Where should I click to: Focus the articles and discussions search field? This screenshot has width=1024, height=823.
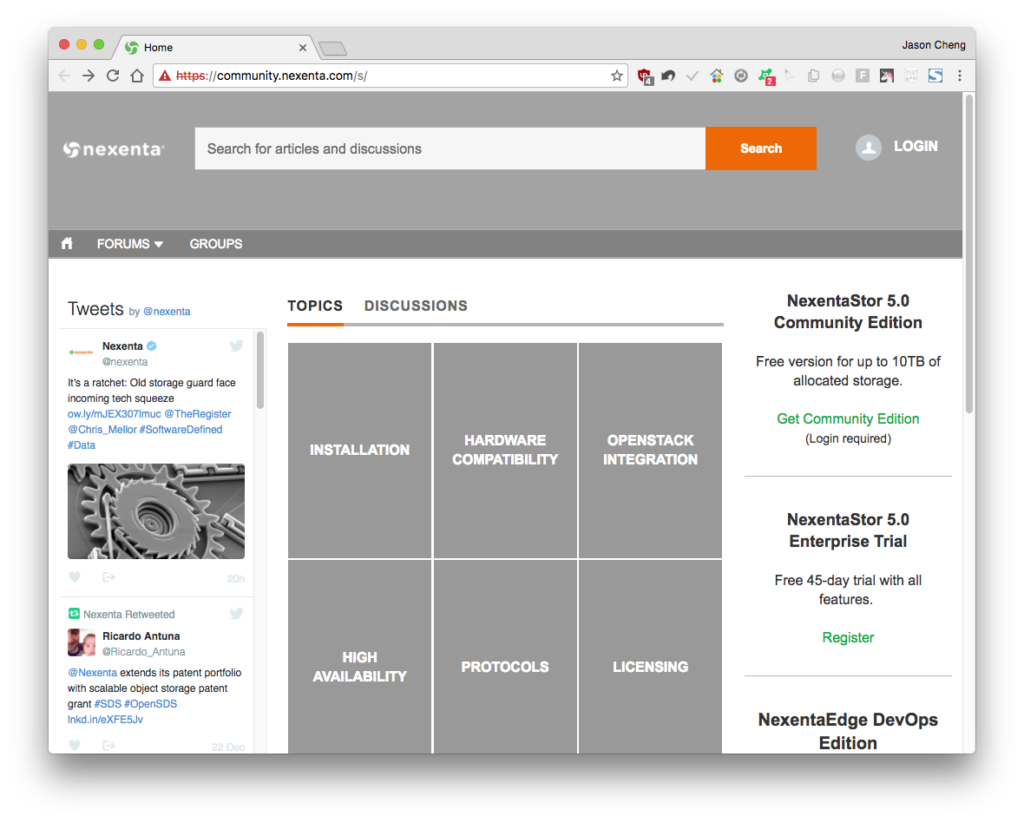coord(450,148)
